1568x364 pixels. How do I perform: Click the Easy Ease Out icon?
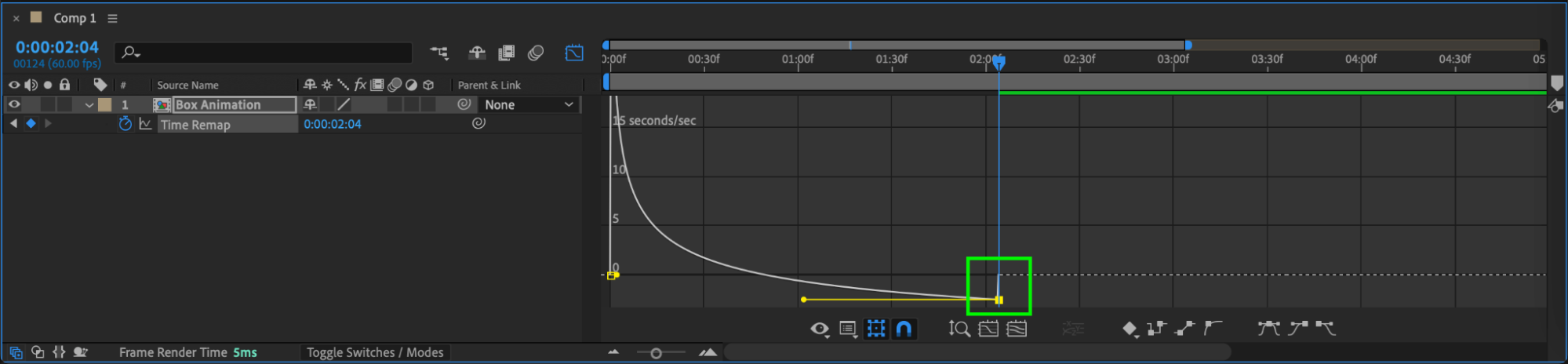1326,329
